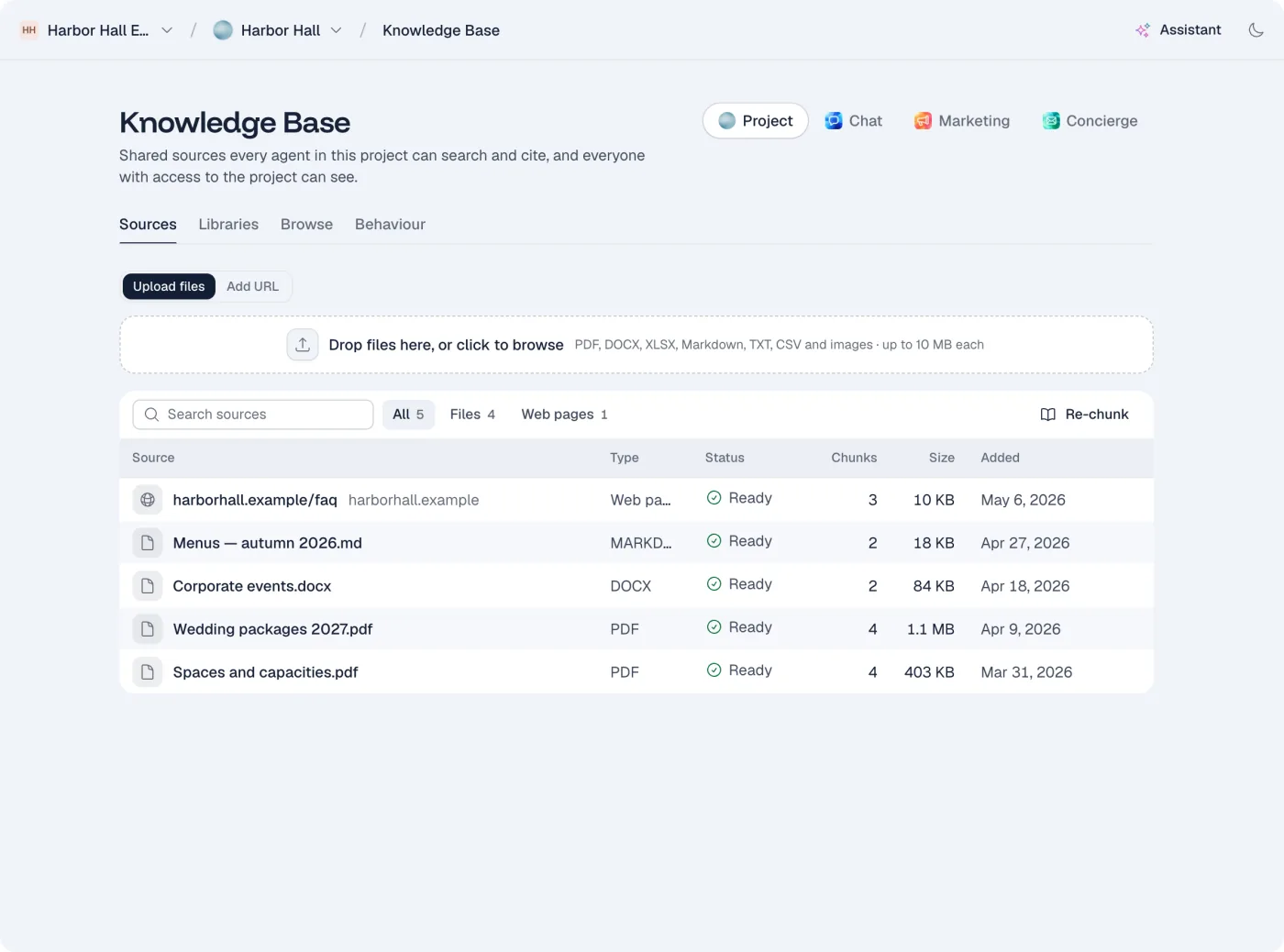Open the Sources tab

[x=148, y=225]
